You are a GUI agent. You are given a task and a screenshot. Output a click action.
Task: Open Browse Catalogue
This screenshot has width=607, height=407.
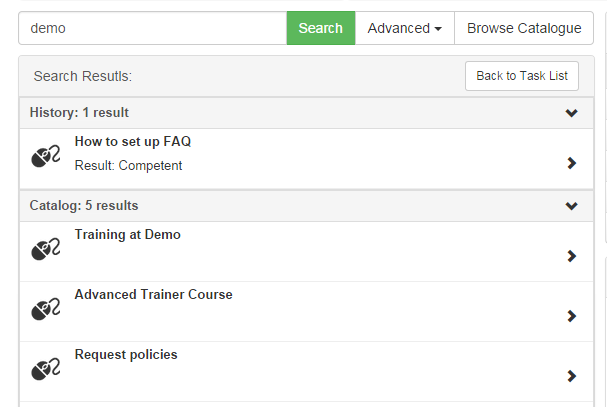point(524,28)
